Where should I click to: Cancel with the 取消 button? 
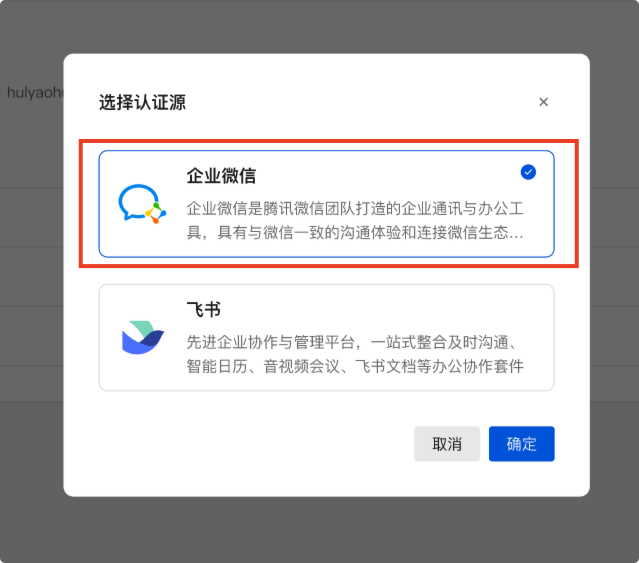point(447,444)
